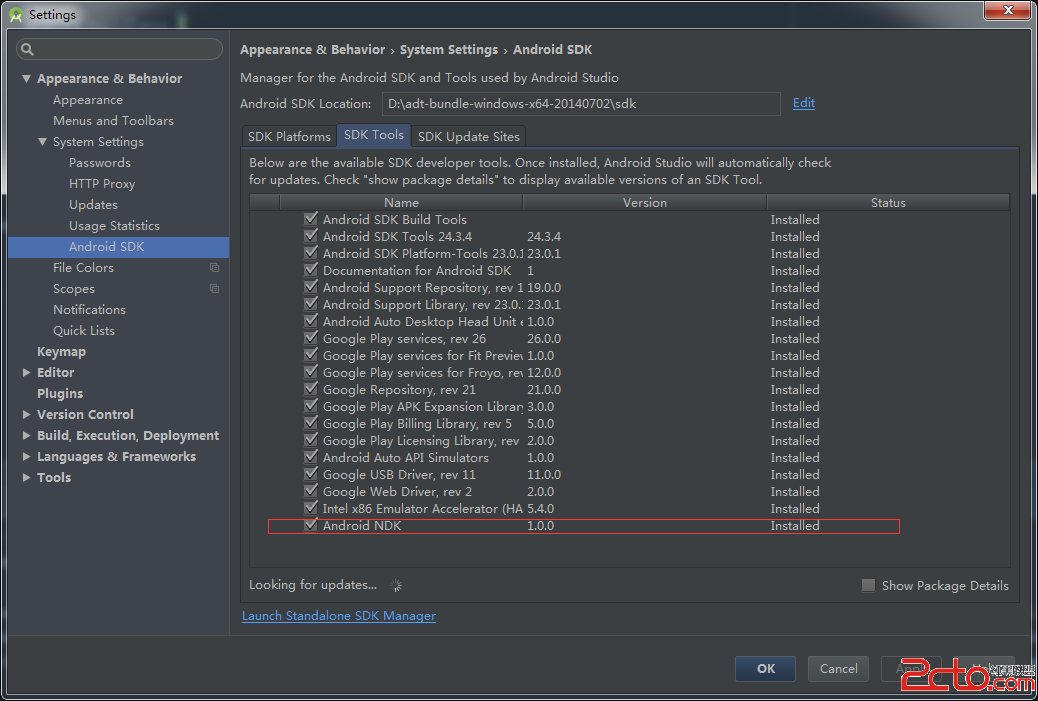Uncheck Android SDK Build Tools checkbox
The image size is (1038, 701).
(x=310, y=218)
